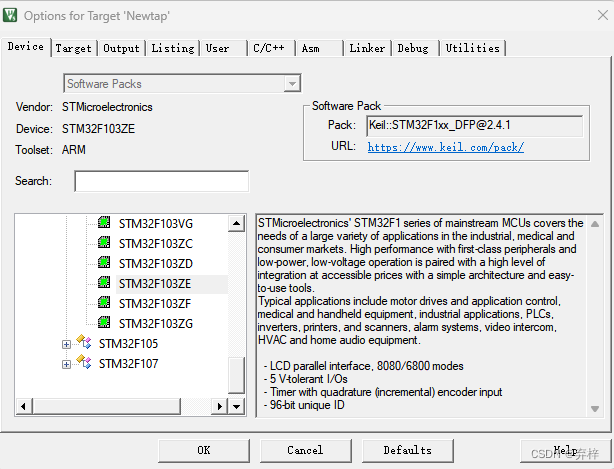Open the Software Packs dropdown

292,83
